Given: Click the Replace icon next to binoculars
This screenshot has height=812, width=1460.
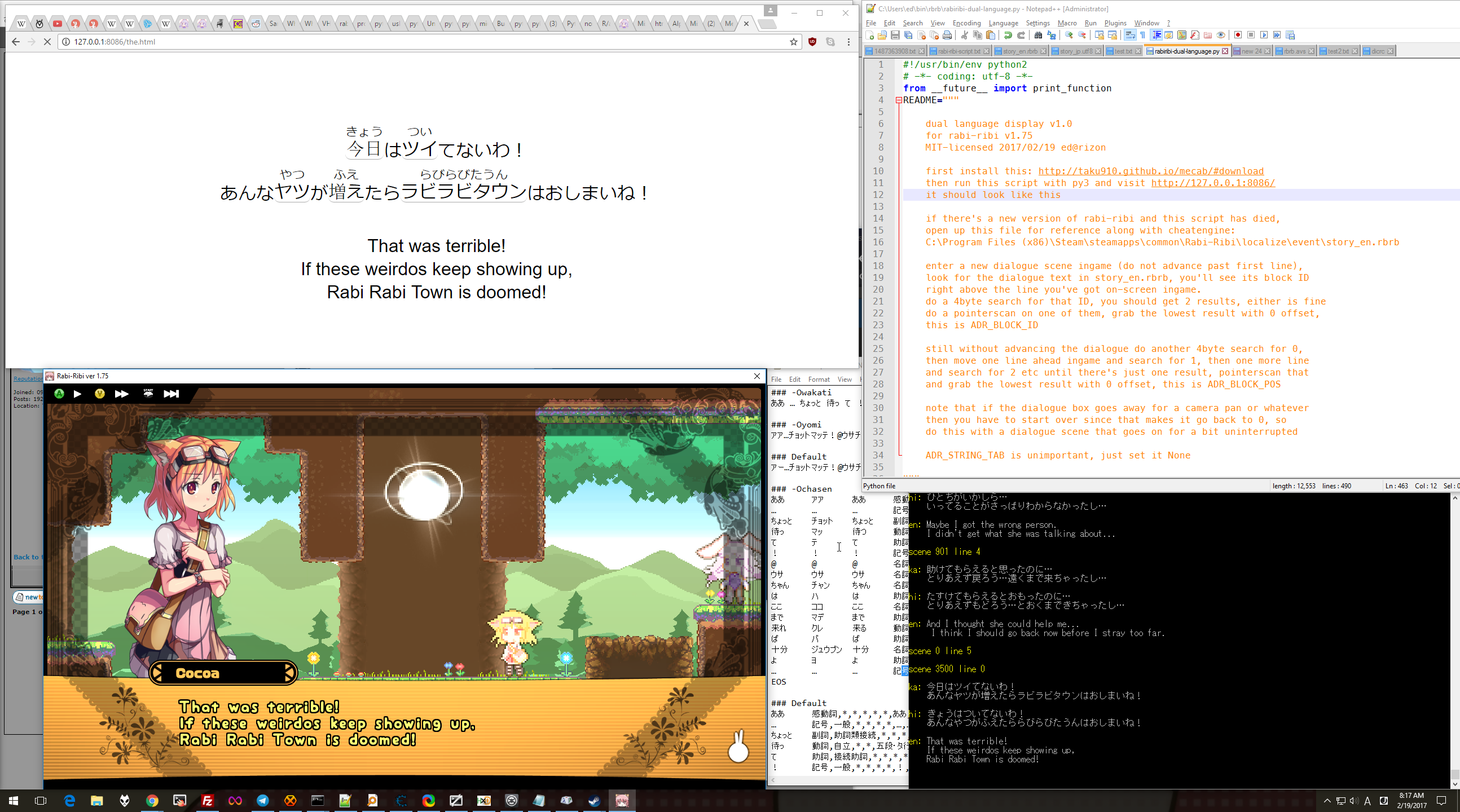Looking at the screenshot, I should coord(1052,35).
